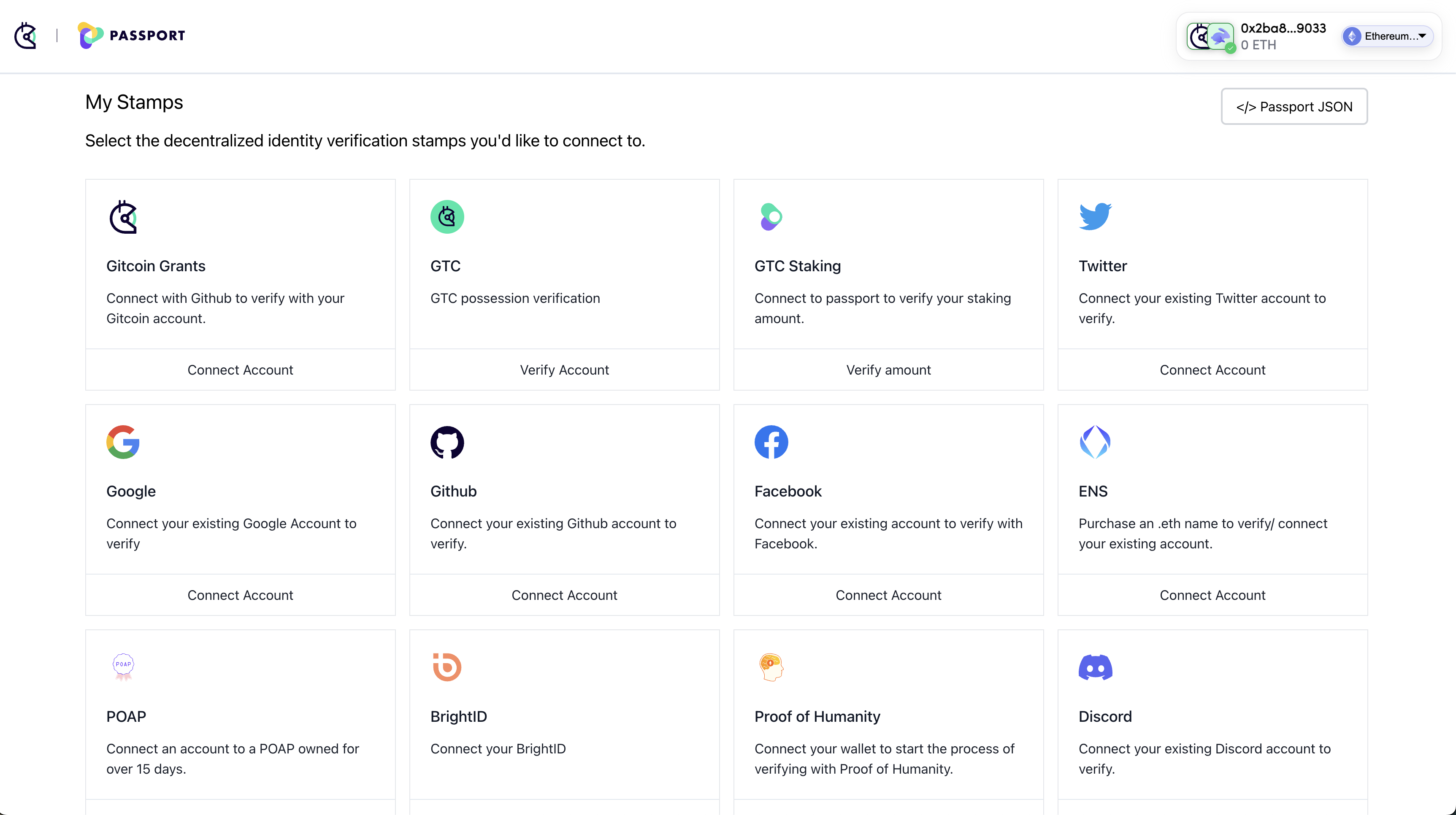Click the wallet avatar icon
1456x815 pixels.
pos(1211,37)
